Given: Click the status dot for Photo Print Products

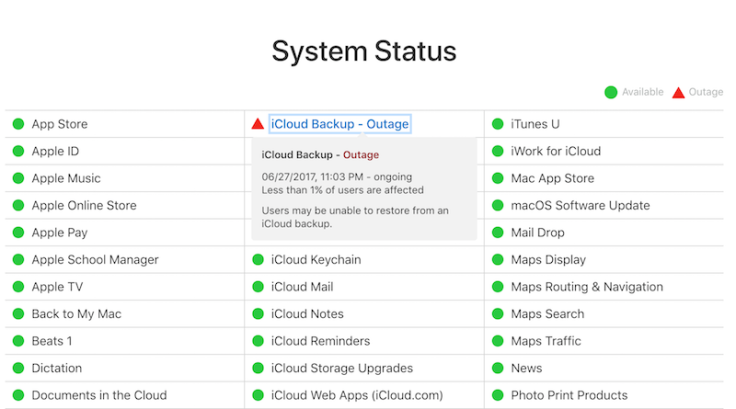Looking at the screenshot, I should [x=498, y=395].
